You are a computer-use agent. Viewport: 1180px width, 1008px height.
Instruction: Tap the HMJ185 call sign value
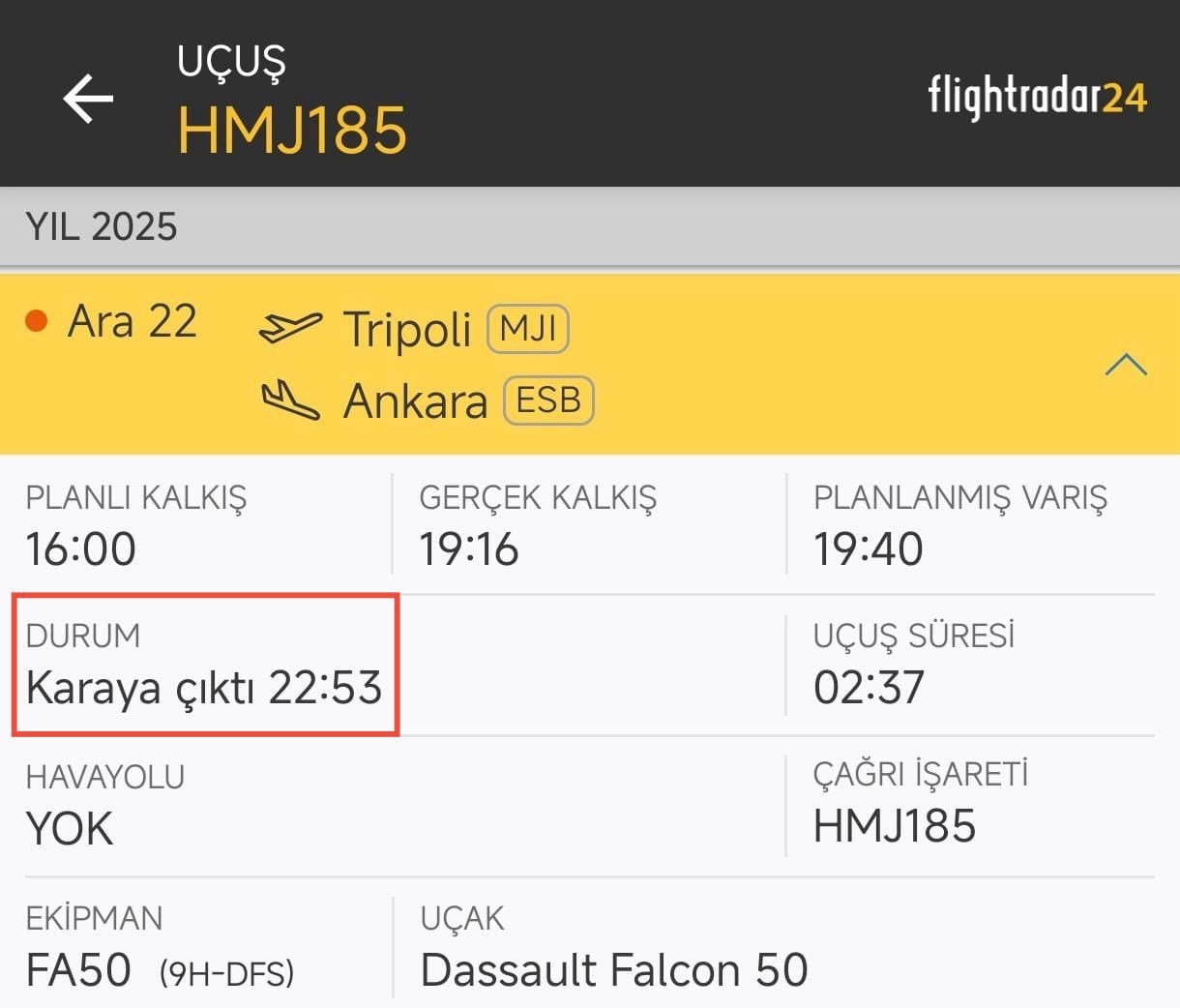pos(894,826)
